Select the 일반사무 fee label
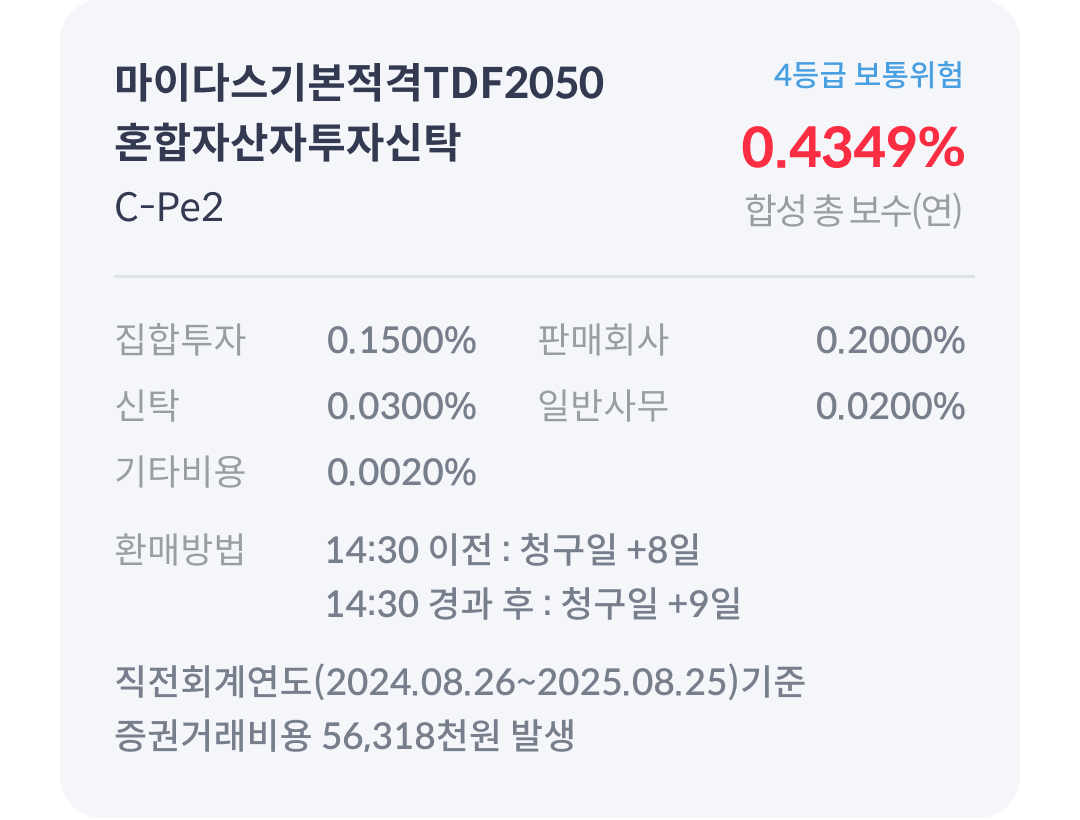This screenshot has height=820, width=1080. [x=603, y=406]
